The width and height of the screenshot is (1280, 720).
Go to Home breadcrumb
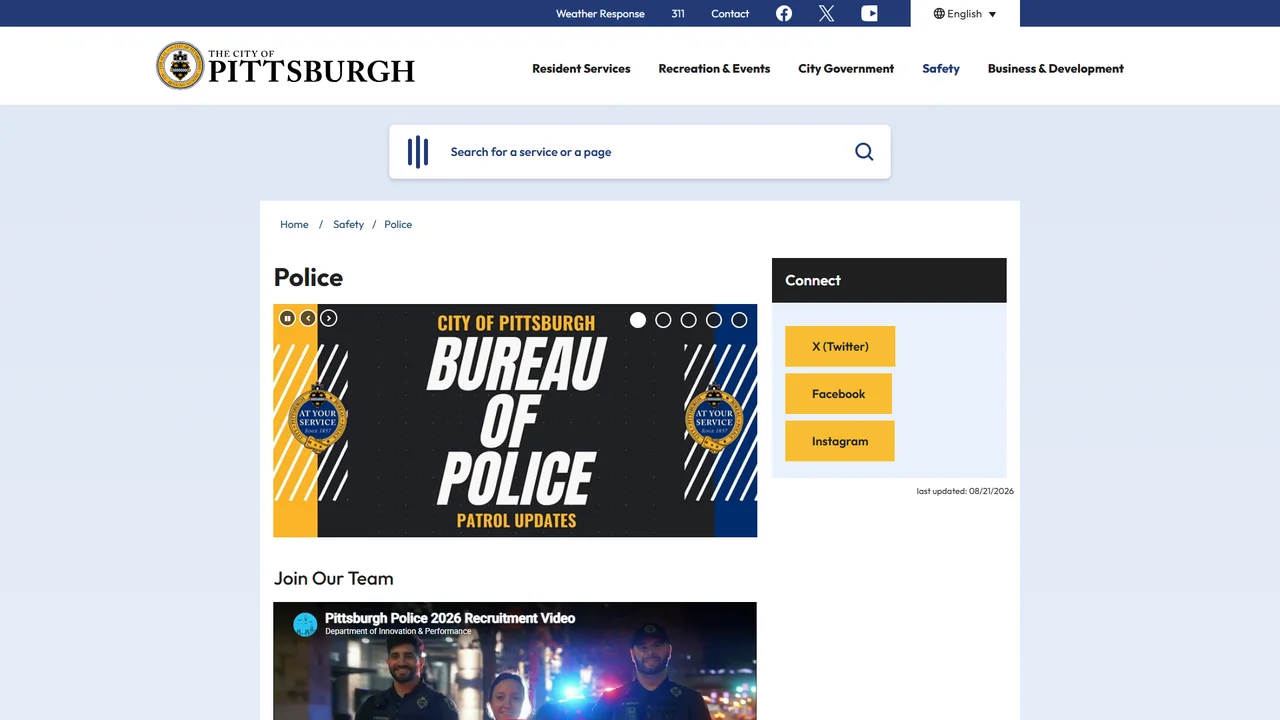294,224
